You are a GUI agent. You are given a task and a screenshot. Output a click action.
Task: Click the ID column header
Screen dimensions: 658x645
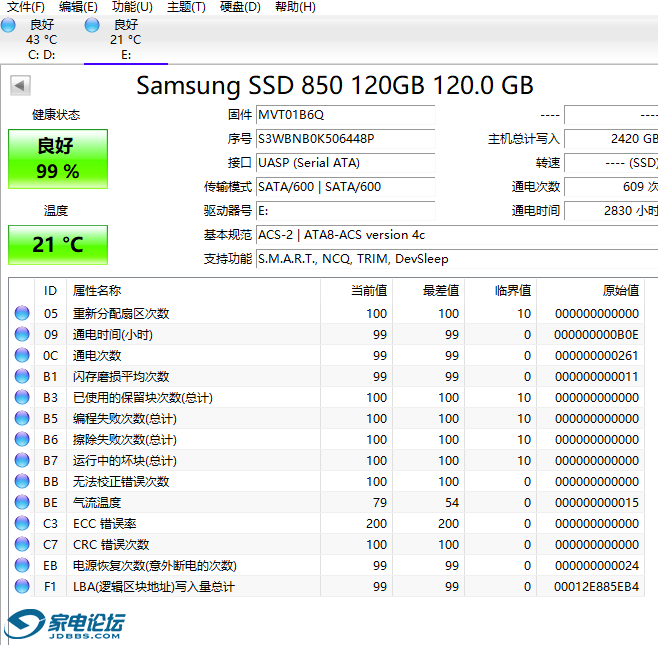(50, 291)
